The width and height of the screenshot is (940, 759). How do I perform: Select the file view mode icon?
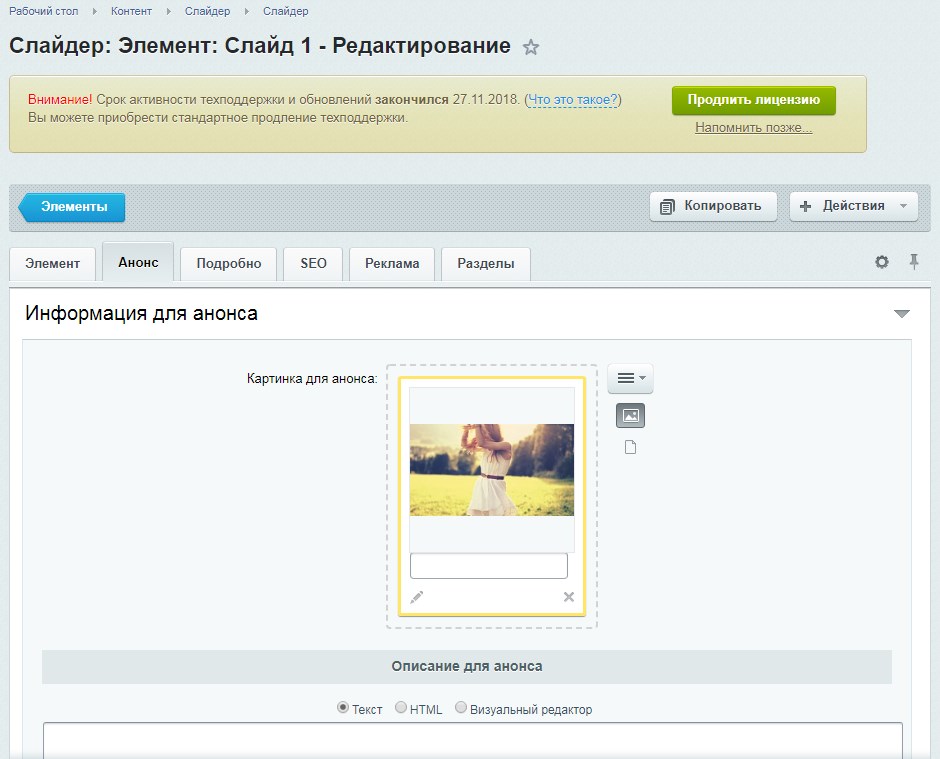[x=630, y=447]
